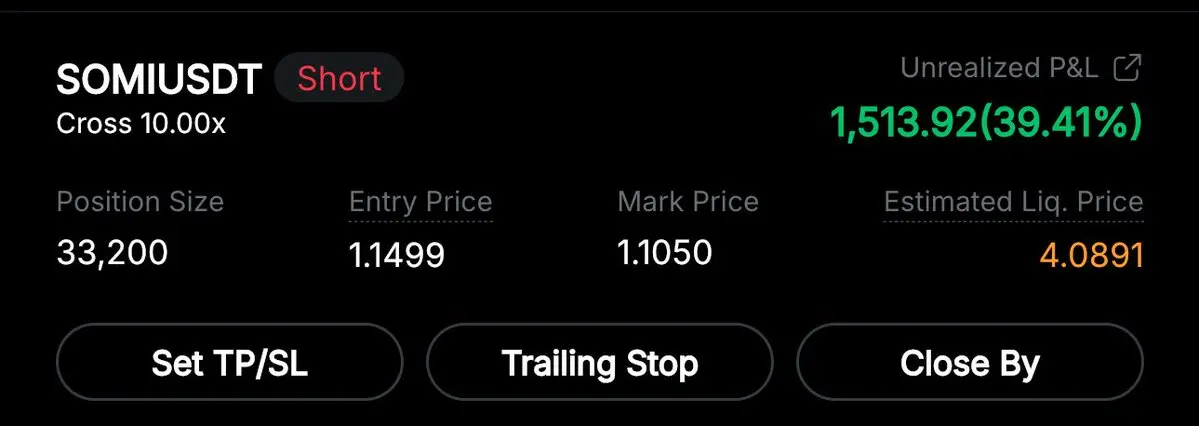Open the Unrealized P&L share icon

point(1127,68)
